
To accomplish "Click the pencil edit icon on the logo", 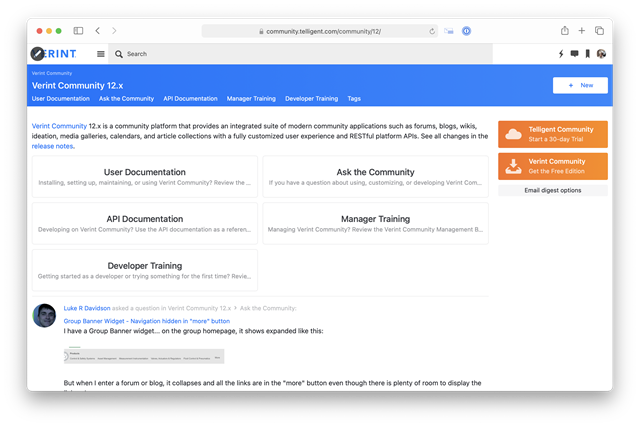I will [x=37, y=54].
